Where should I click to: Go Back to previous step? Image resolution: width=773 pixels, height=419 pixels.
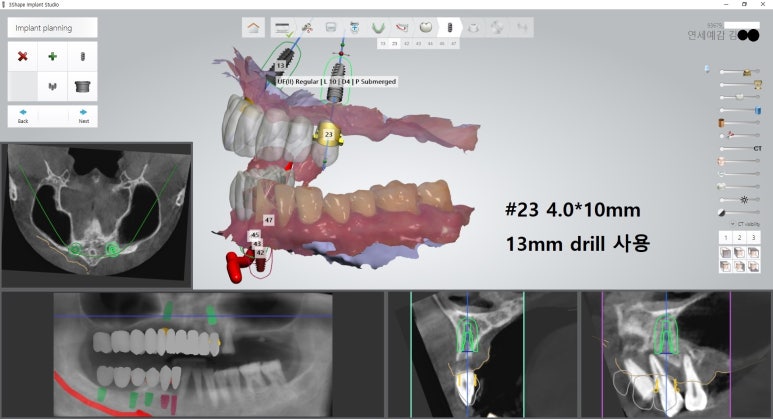pos(23,115)
